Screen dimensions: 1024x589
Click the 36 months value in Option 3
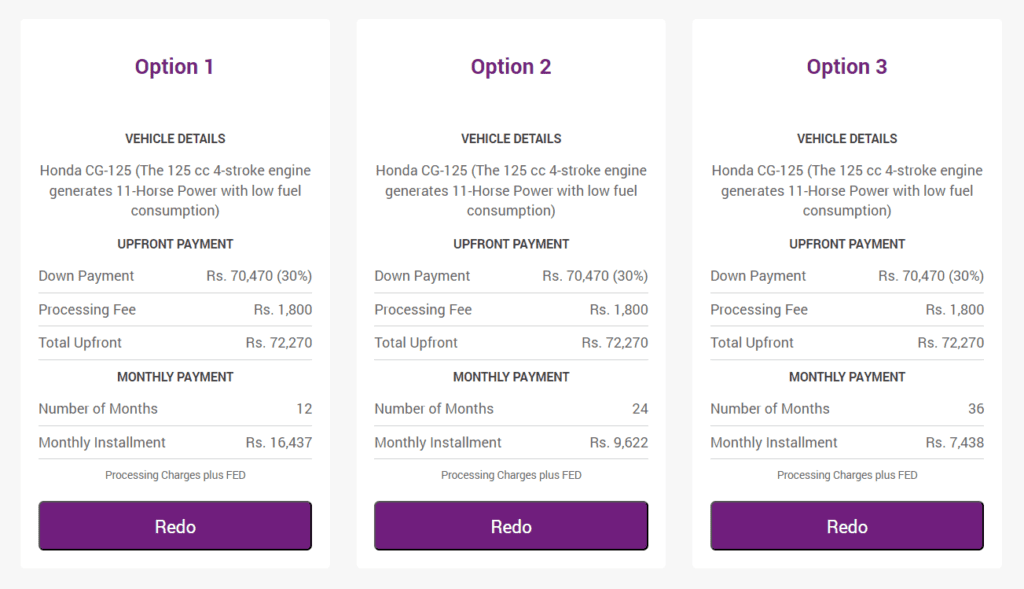click(976, 409)
